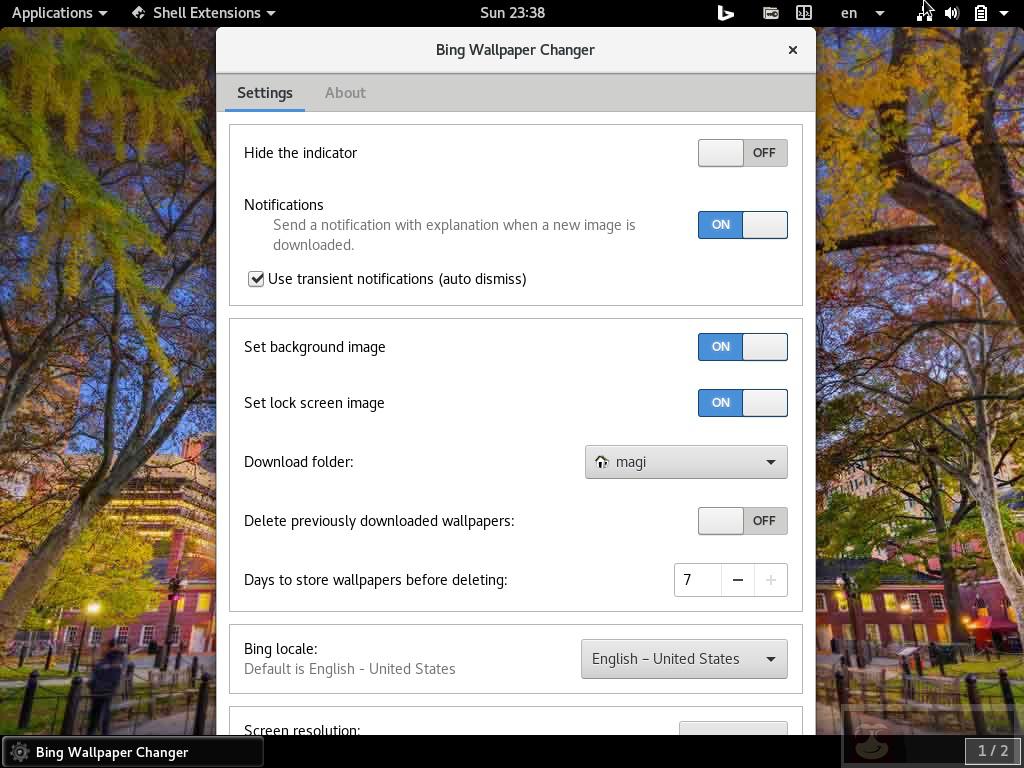Click the en keyboard layout indicator
Viewport: 1024px width, 768px height.
pyautogui.click(x=848, y=13)
